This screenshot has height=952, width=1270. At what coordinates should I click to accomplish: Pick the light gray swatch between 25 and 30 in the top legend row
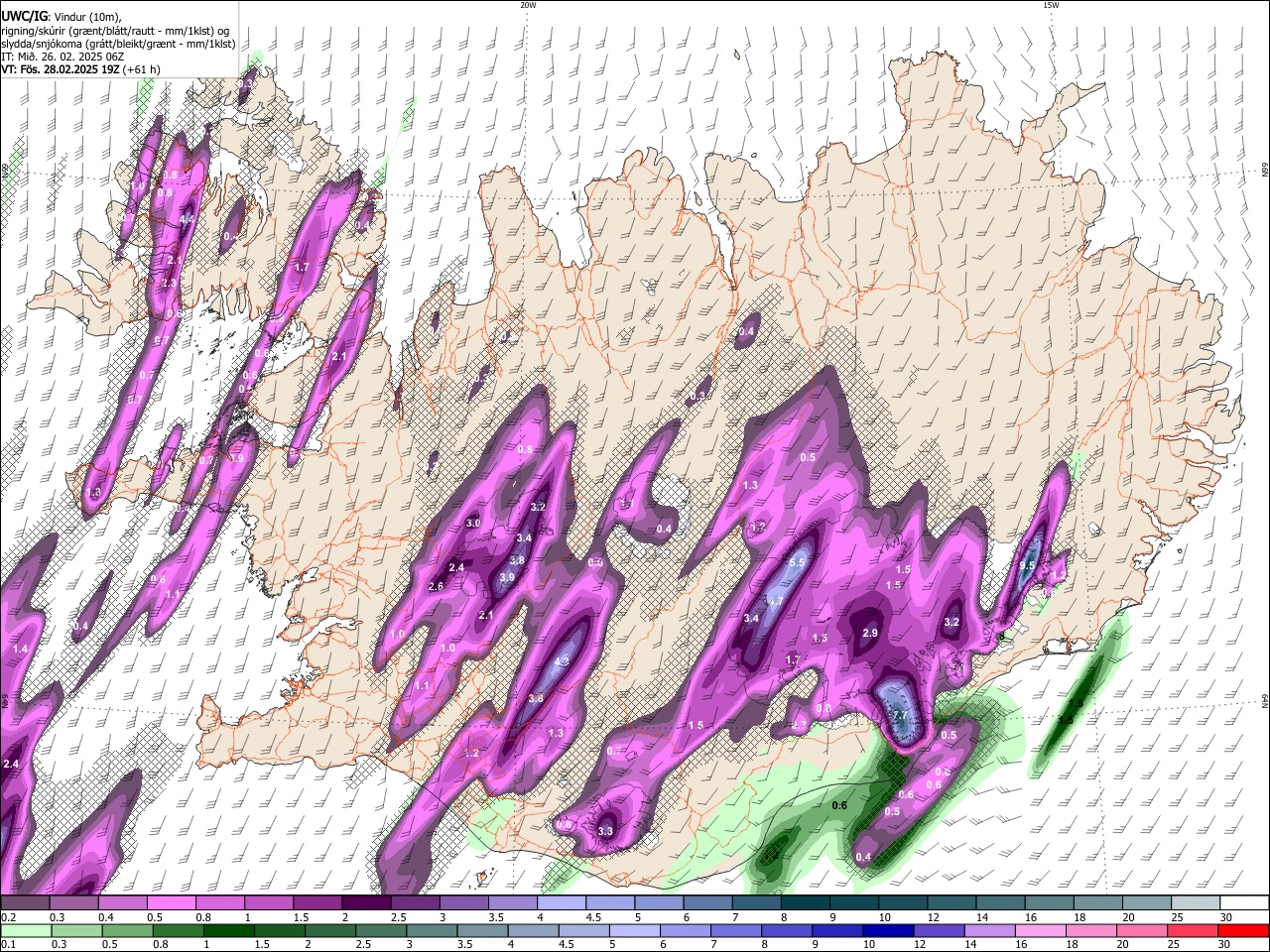pos(1195,903)
